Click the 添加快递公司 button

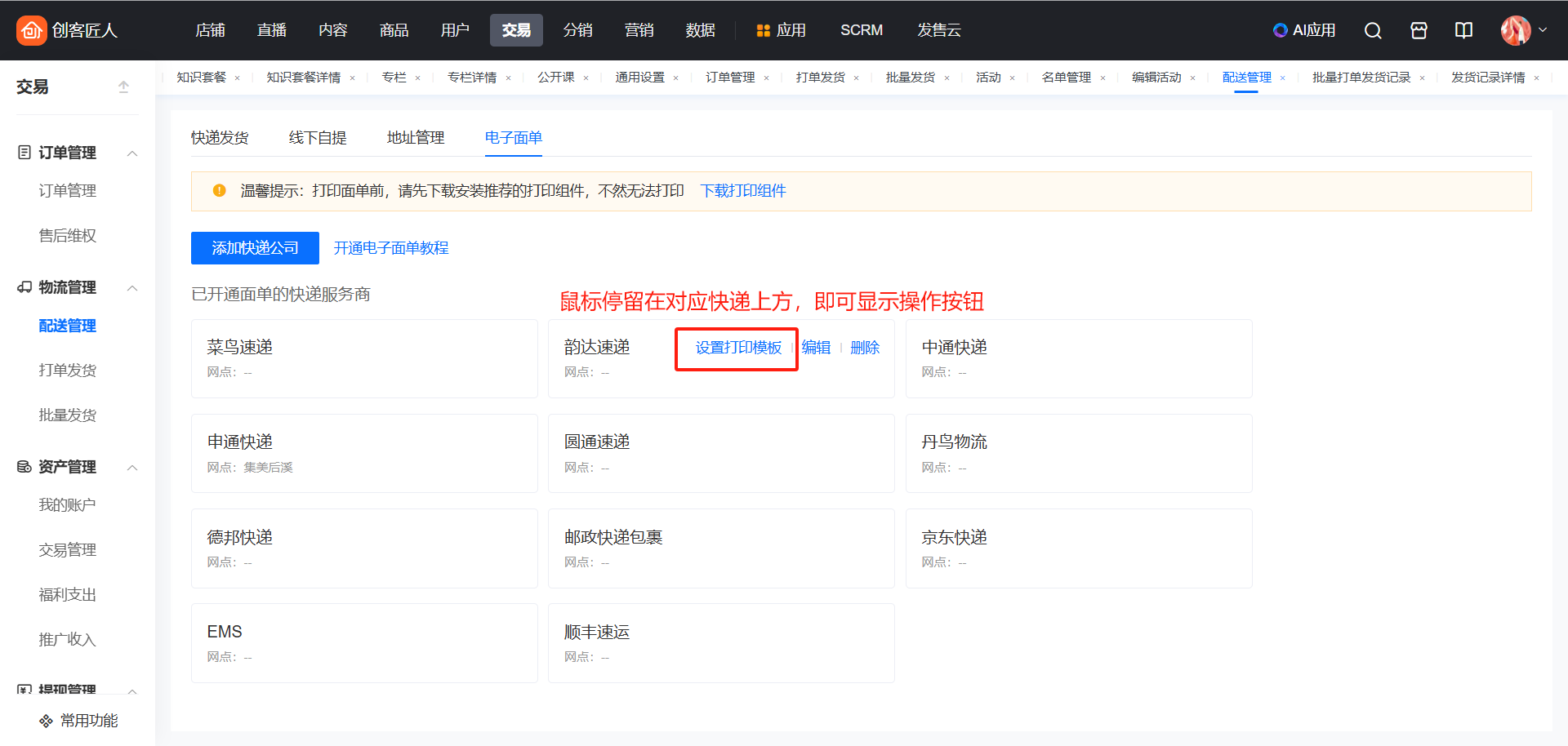(255, 248)
